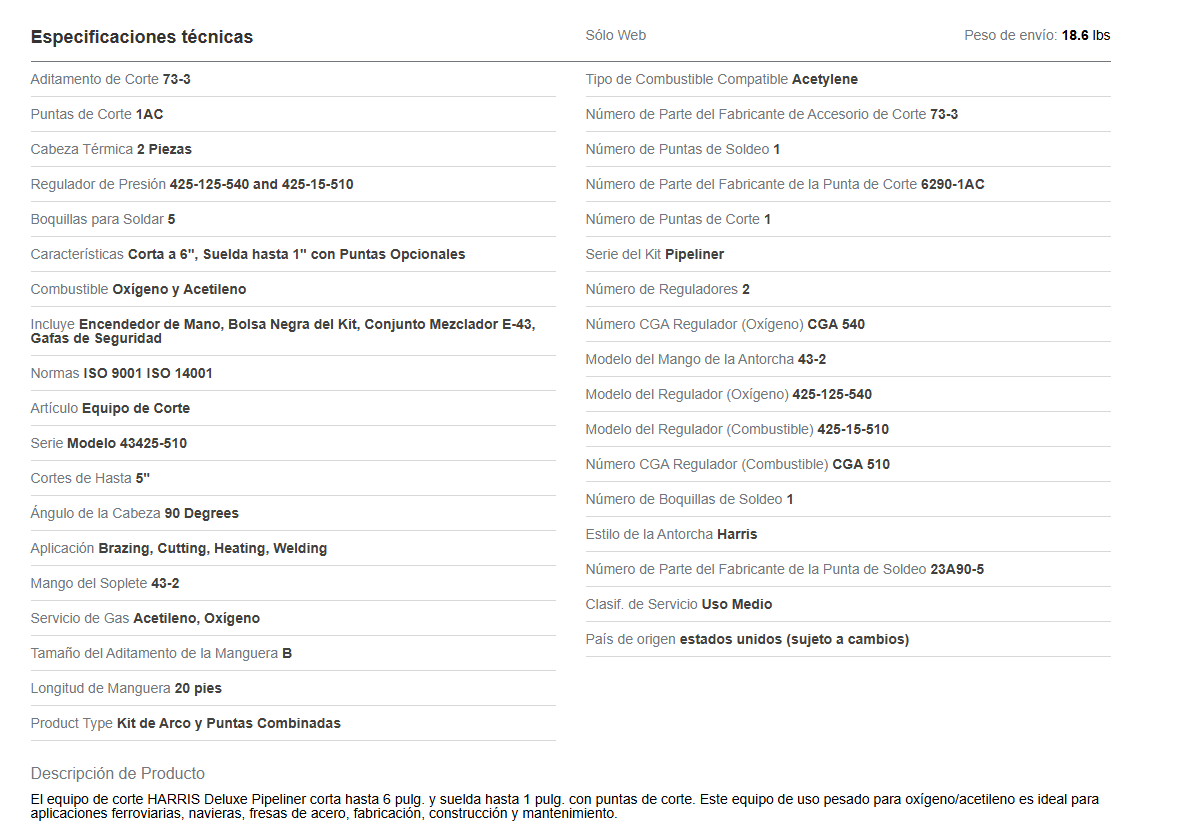Select the Tipo de Combustible Compatible Acetylene row
This screenshot has width=1182, height=832.
pos(721,79)
